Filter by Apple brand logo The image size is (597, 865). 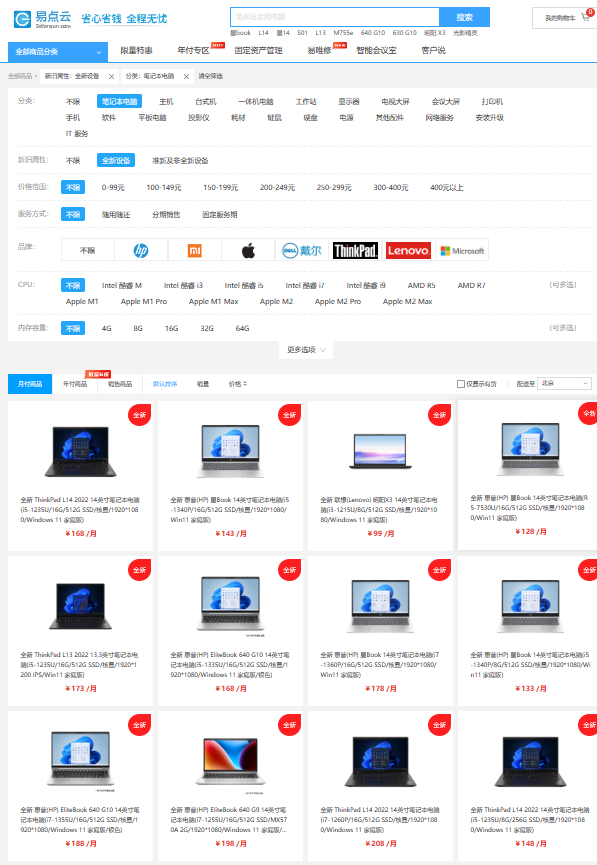(x=248, y=251)
